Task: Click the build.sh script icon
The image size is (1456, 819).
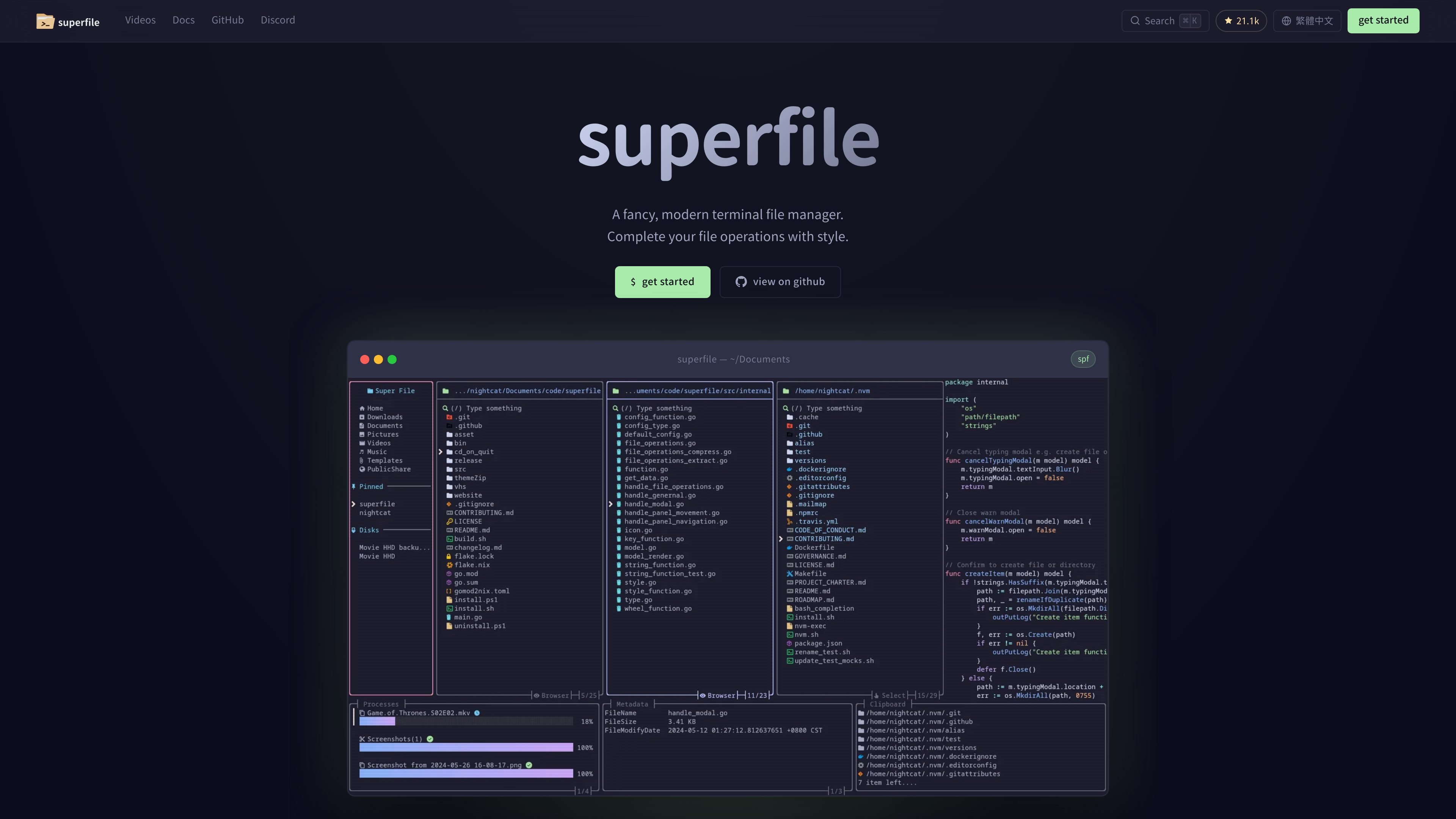Action: coord(450,539)
